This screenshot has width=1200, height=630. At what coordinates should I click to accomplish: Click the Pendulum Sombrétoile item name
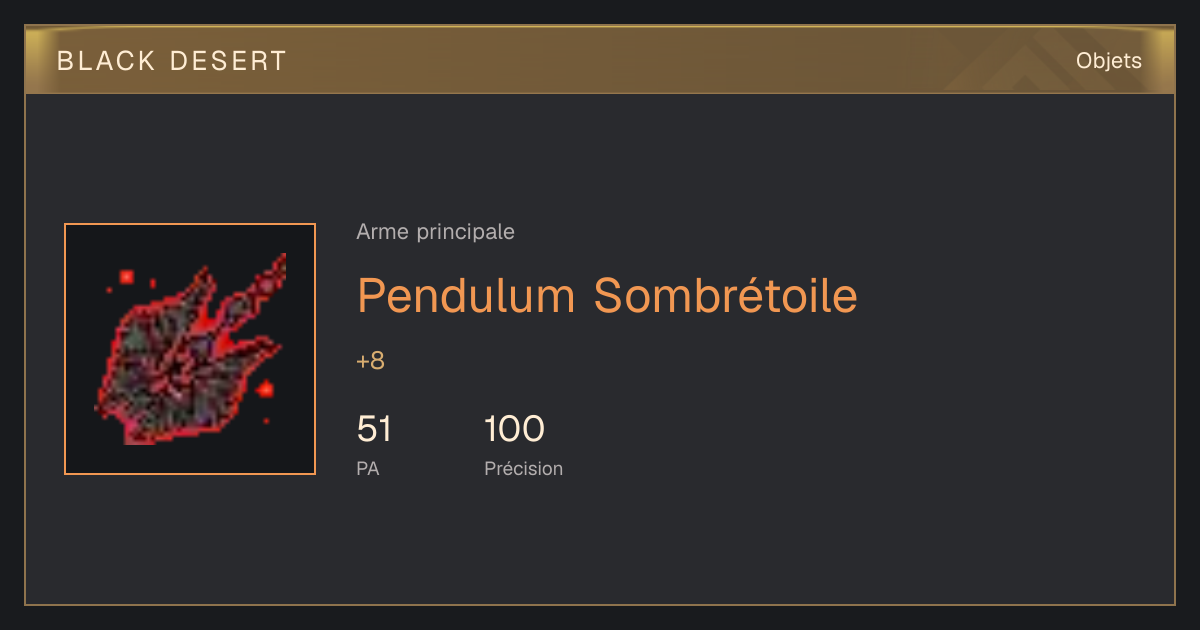click(x=607, y=295)
